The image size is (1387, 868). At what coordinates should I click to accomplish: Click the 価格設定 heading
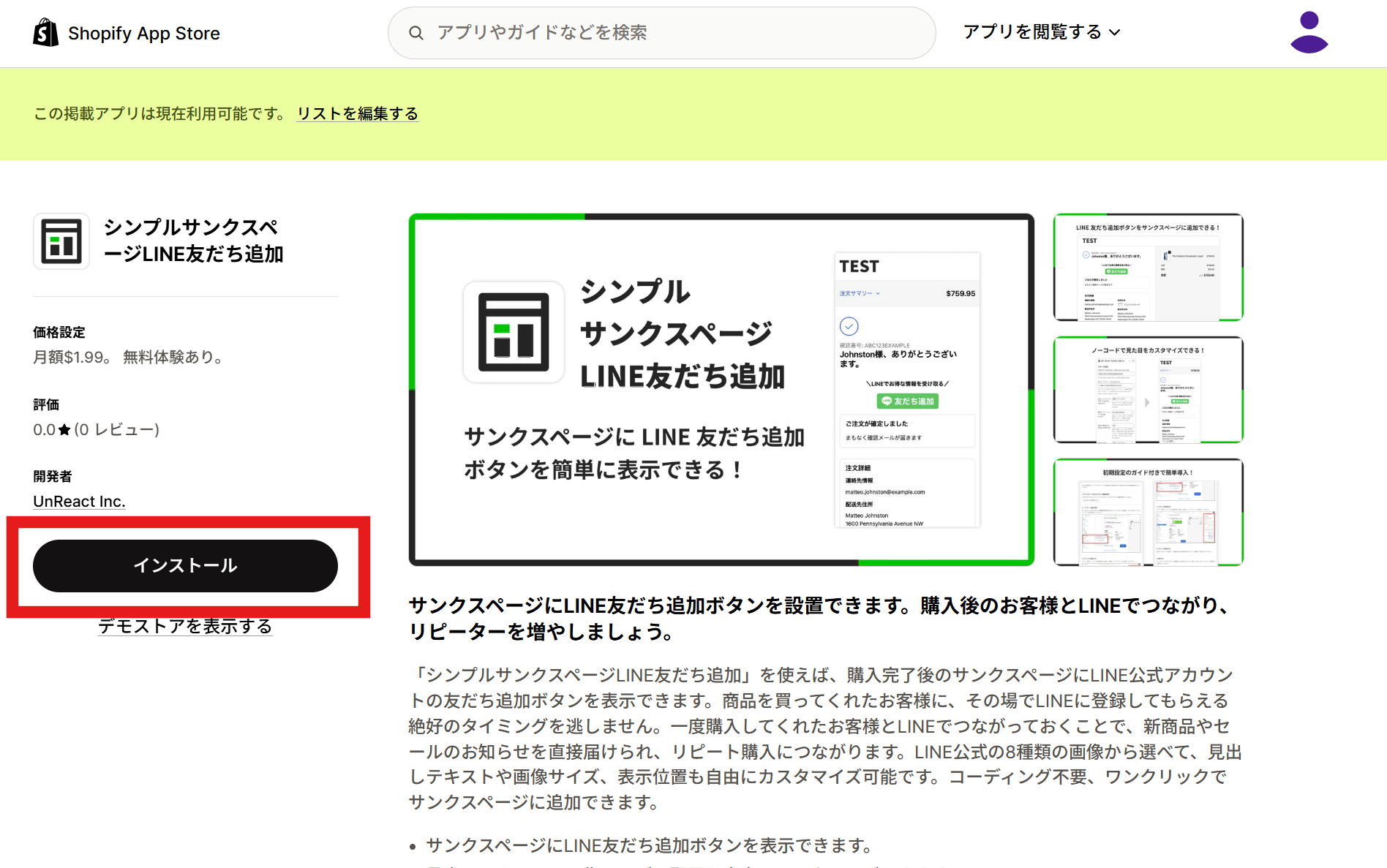59,332
